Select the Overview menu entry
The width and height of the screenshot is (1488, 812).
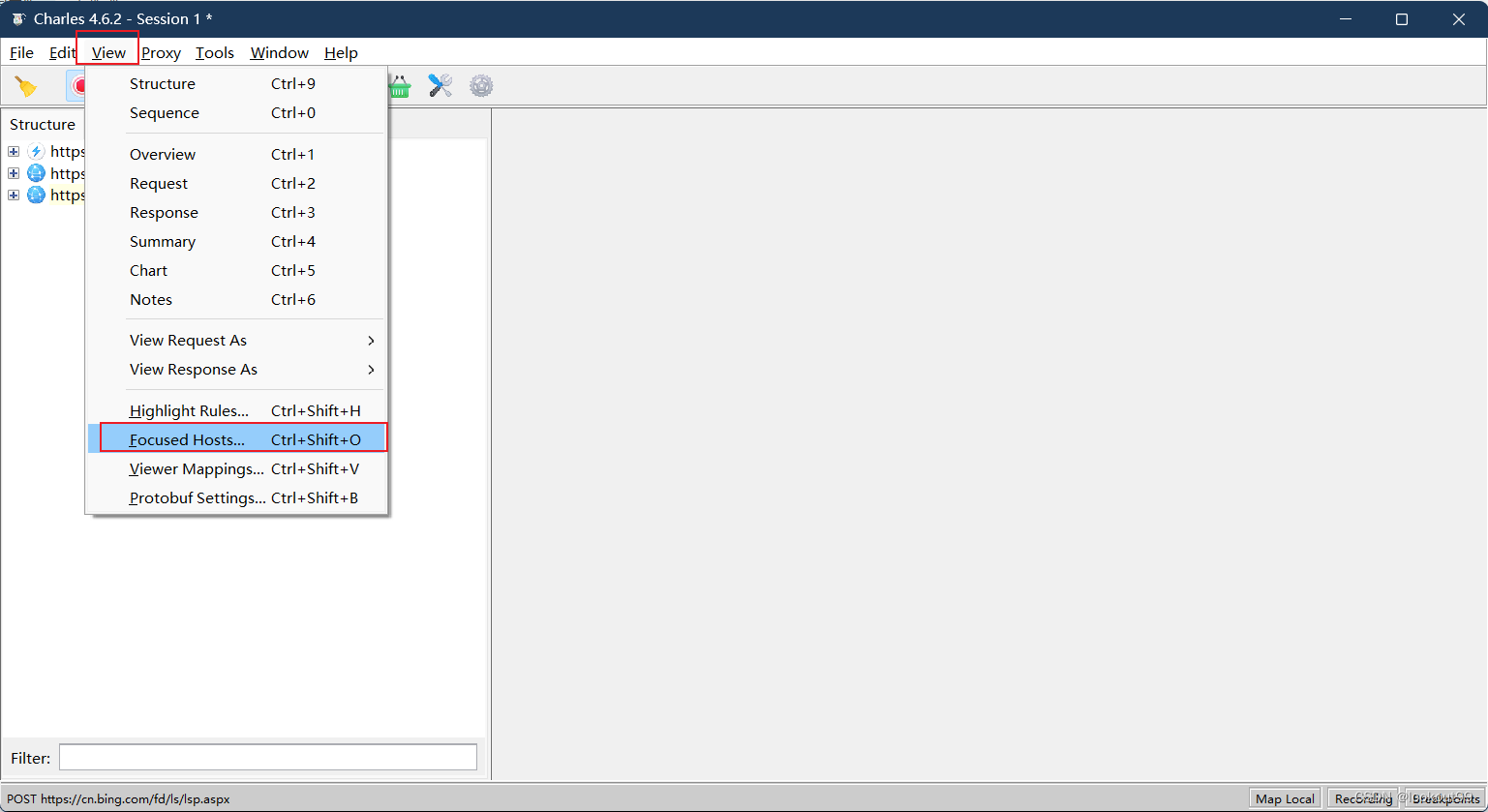236,155
